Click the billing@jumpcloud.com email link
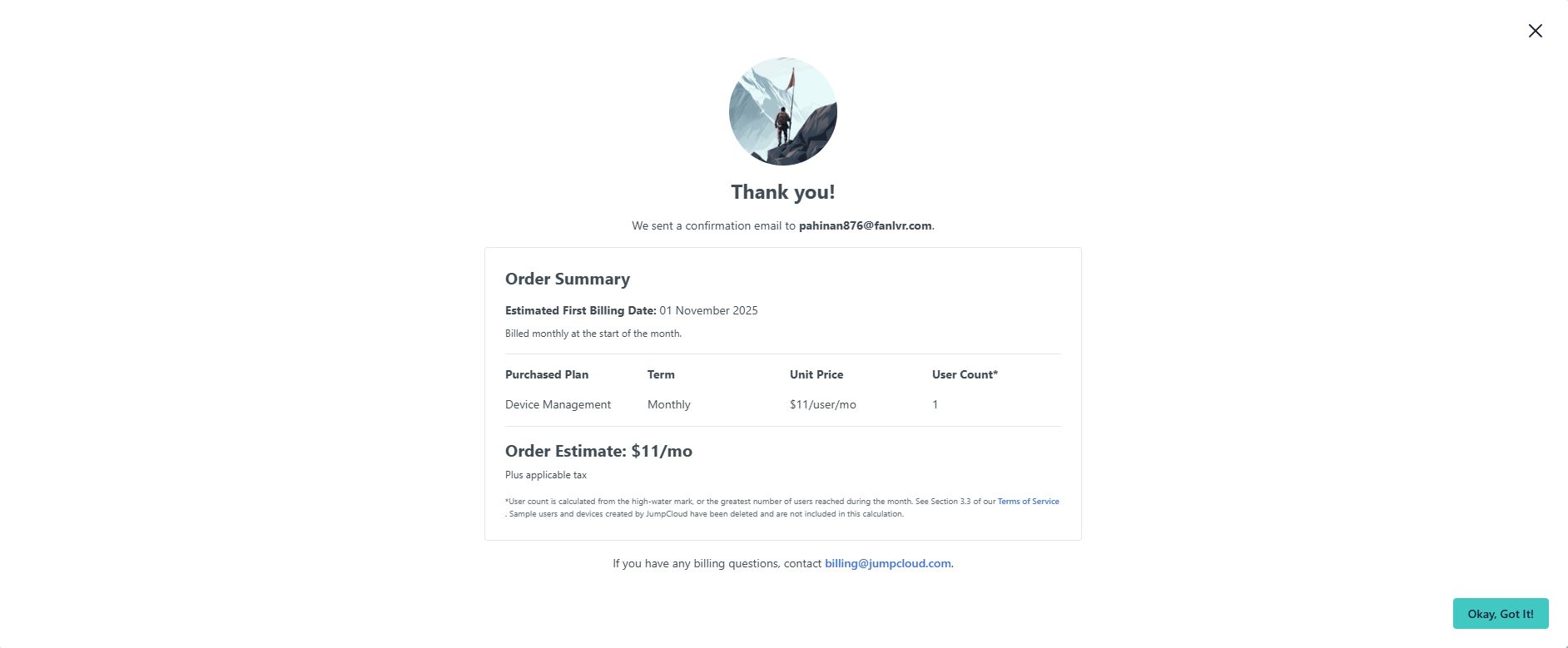This screenshot has height=648, width=1568. [x=887, y=563]
